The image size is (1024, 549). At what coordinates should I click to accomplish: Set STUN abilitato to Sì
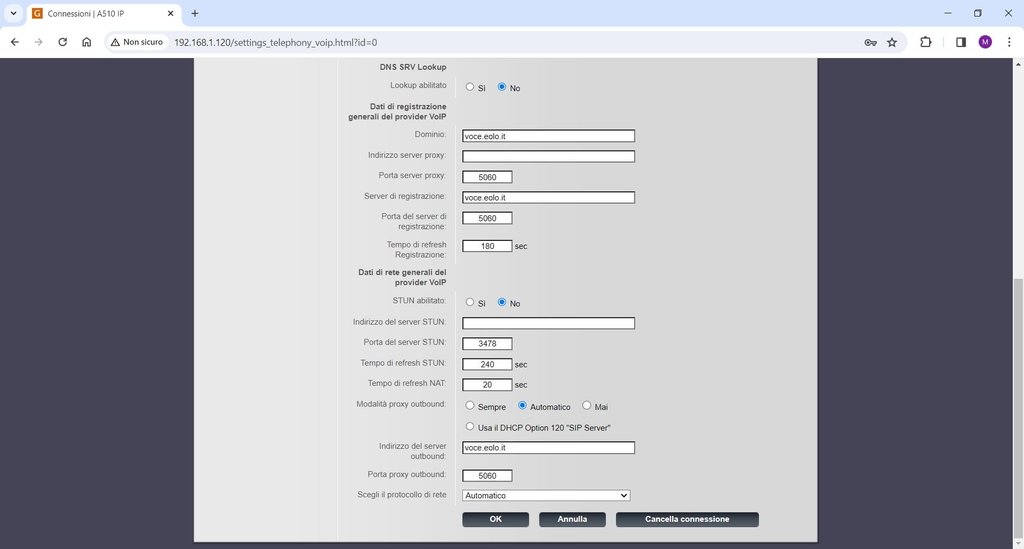[x=470, y=302]
